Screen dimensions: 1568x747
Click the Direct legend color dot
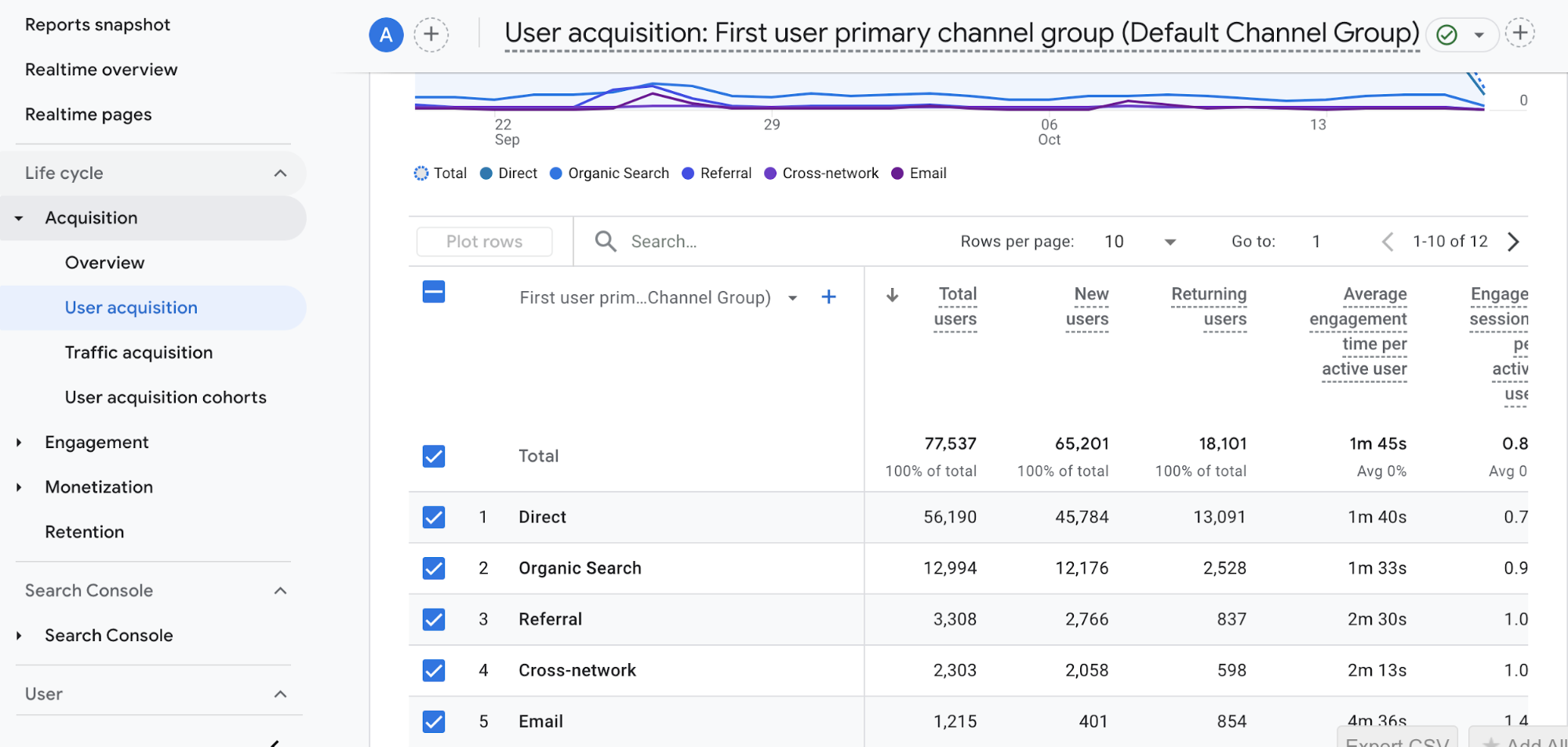pos(486,173)
